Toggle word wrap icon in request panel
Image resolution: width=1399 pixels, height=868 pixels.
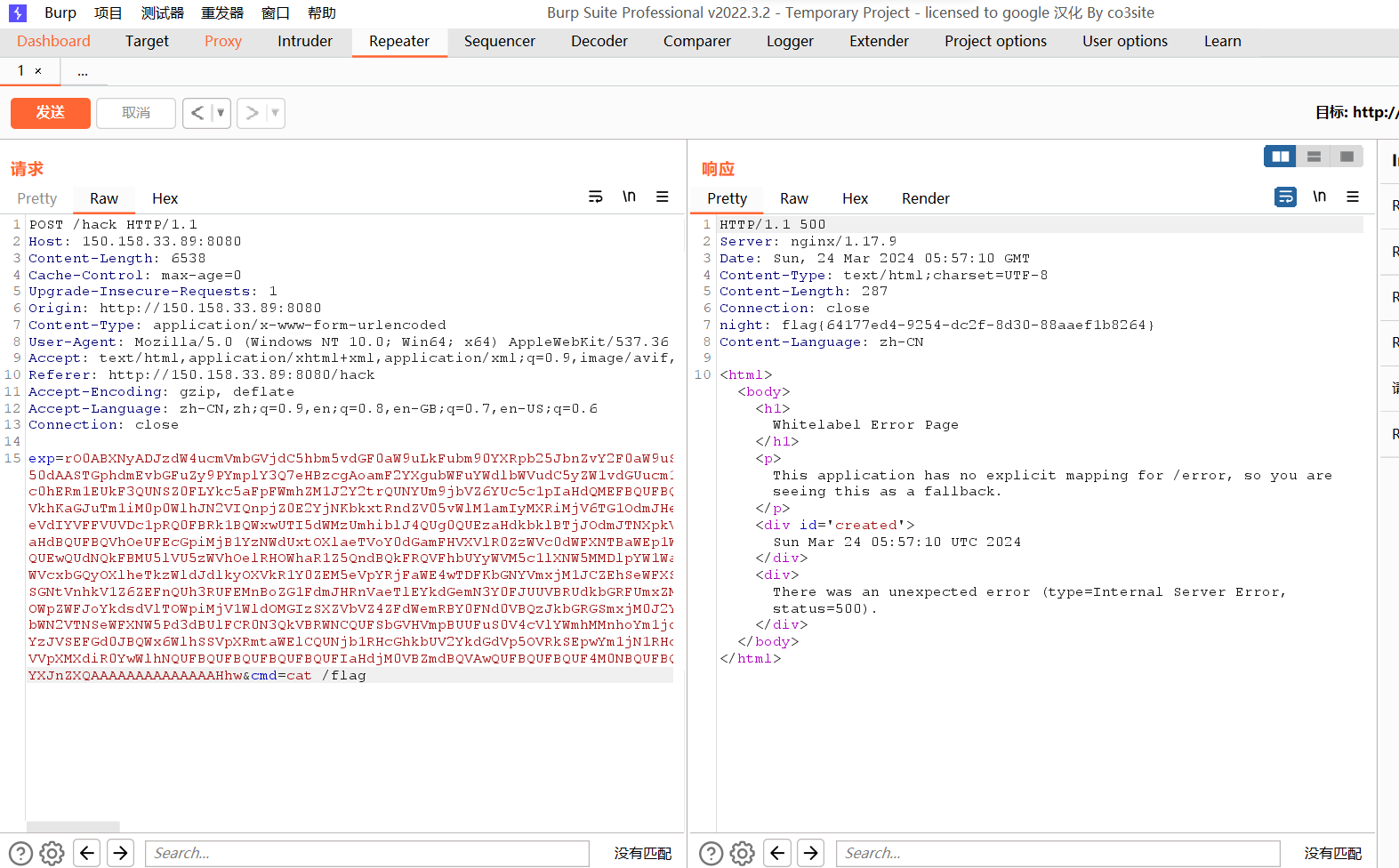(596, 197)
